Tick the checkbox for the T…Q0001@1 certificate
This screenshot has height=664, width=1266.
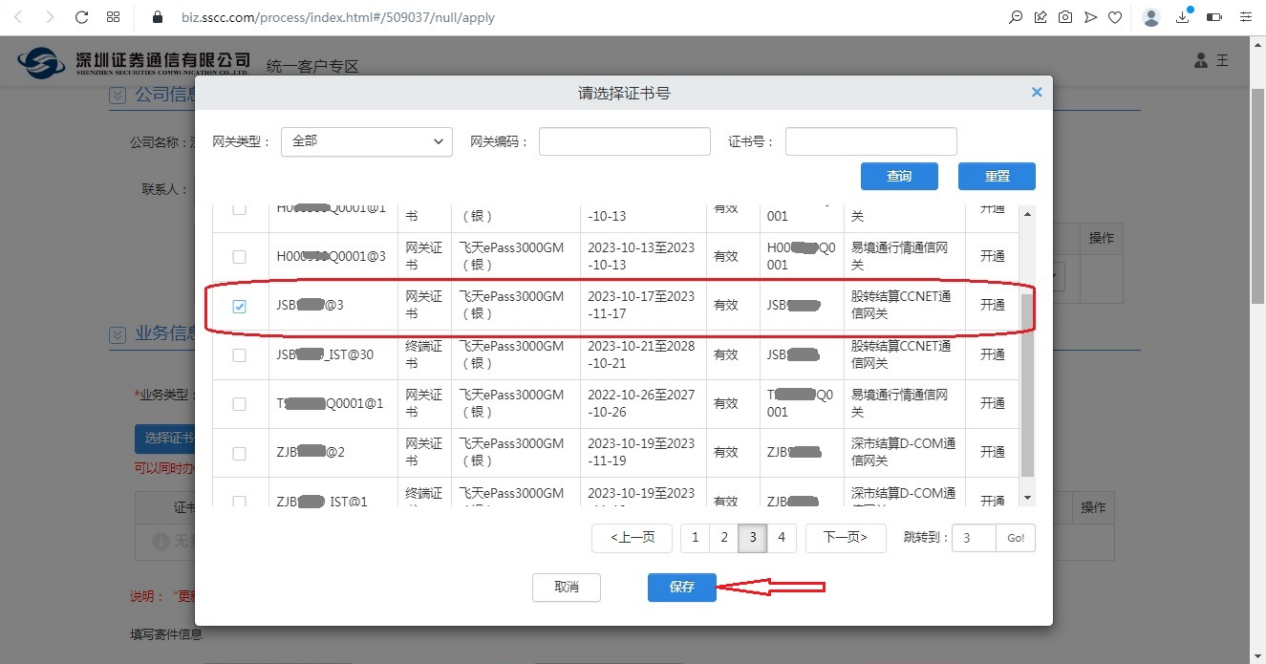(239, 404)
